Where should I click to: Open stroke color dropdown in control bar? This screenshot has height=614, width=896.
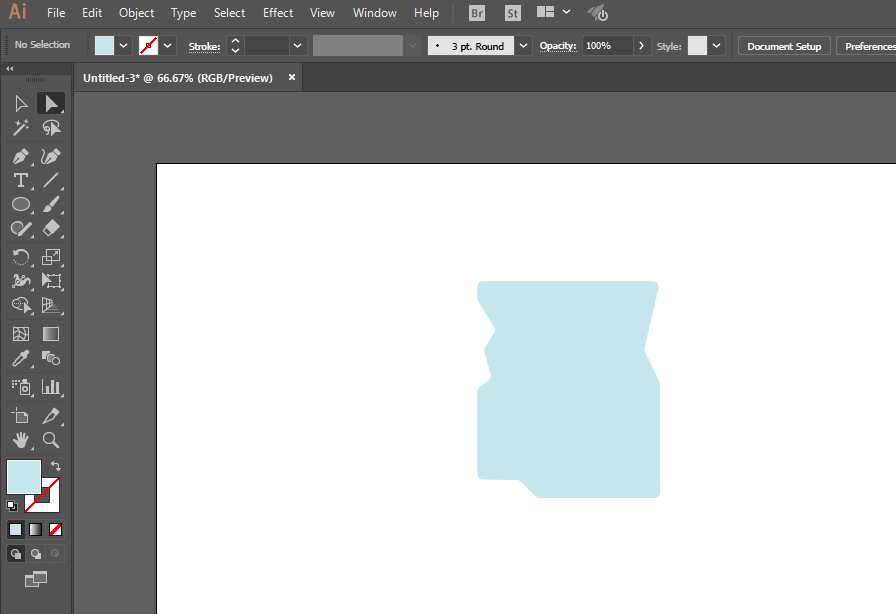click(x=167, y=46)
